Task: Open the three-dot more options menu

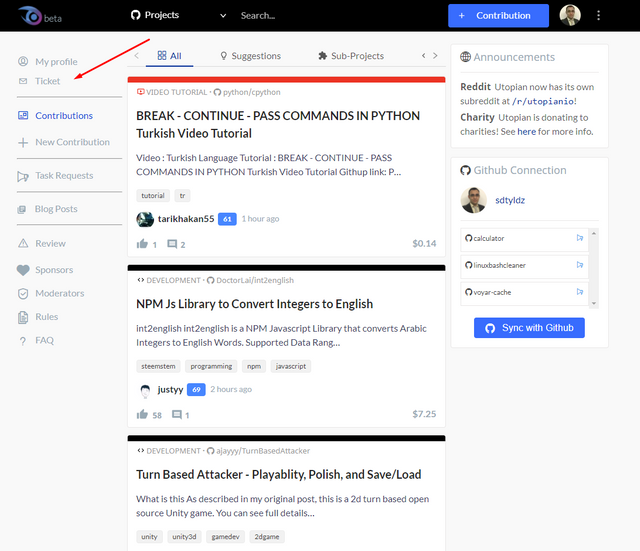Action: click(598, 16)
